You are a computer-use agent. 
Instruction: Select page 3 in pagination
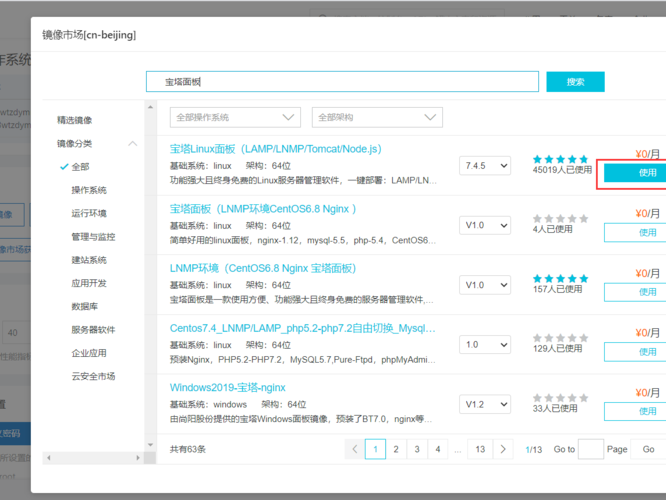(x=417, y=449)
